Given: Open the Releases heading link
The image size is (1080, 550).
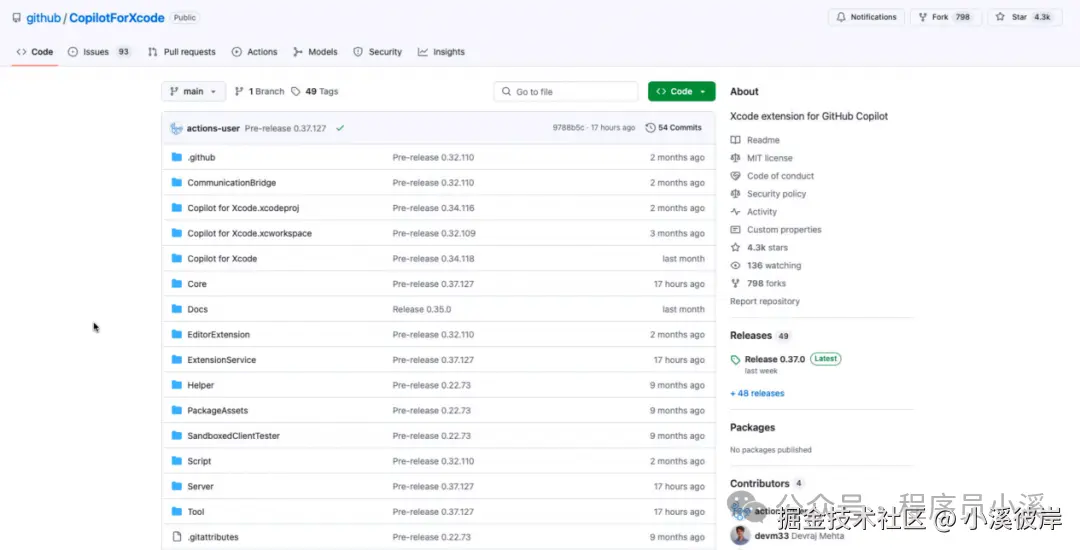Looking at the screenshot, I should pos(751,335).
